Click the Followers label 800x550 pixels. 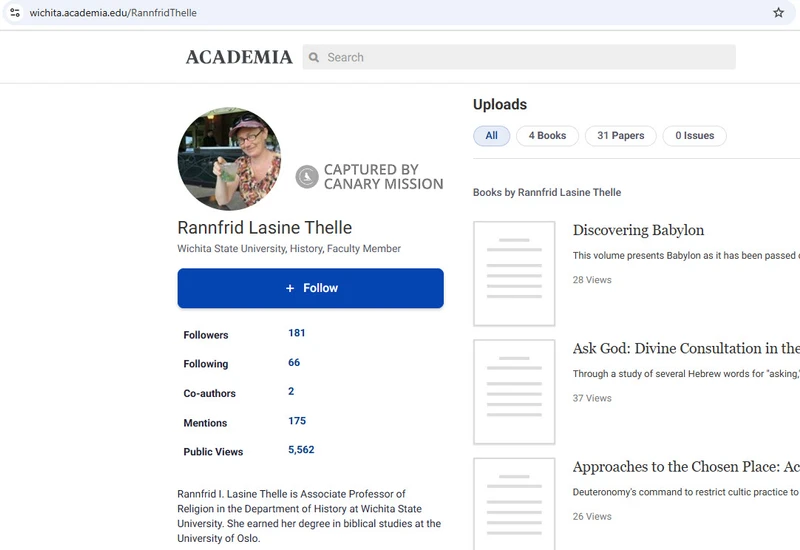pos(206,335)
